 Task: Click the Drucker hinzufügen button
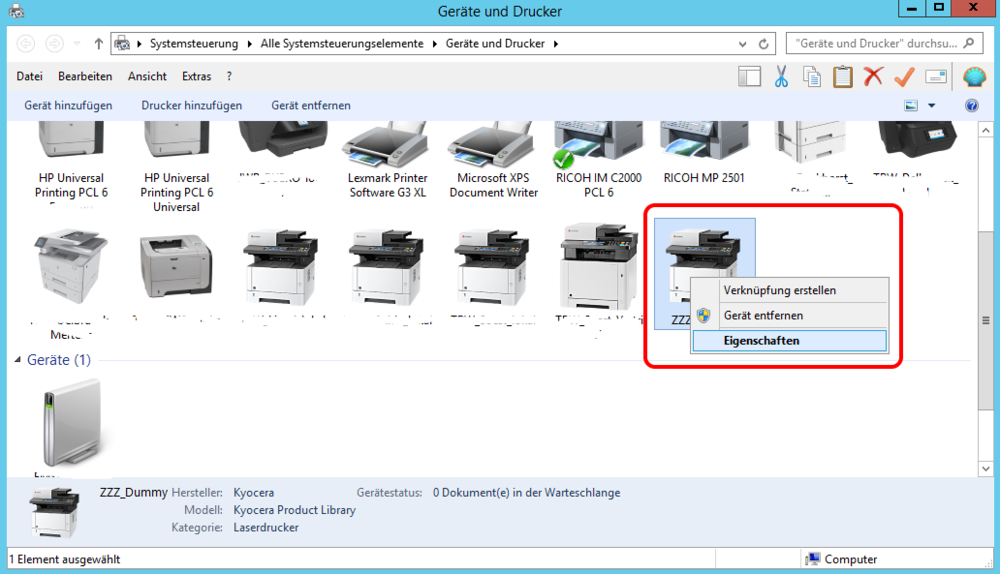click(191, 106)
